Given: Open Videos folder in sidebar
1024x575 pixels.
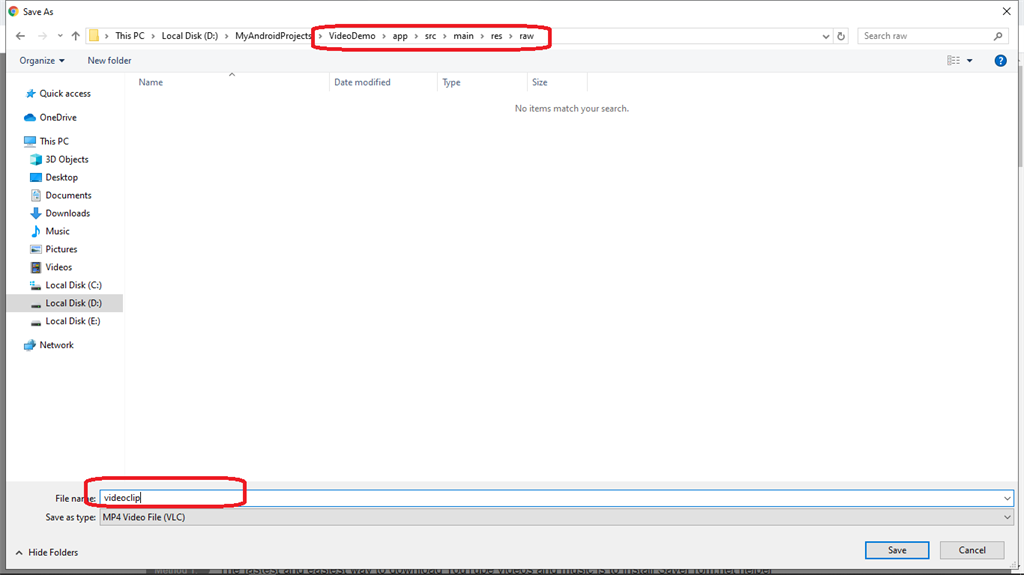Looking at the screenshot, I should point(59,267).
